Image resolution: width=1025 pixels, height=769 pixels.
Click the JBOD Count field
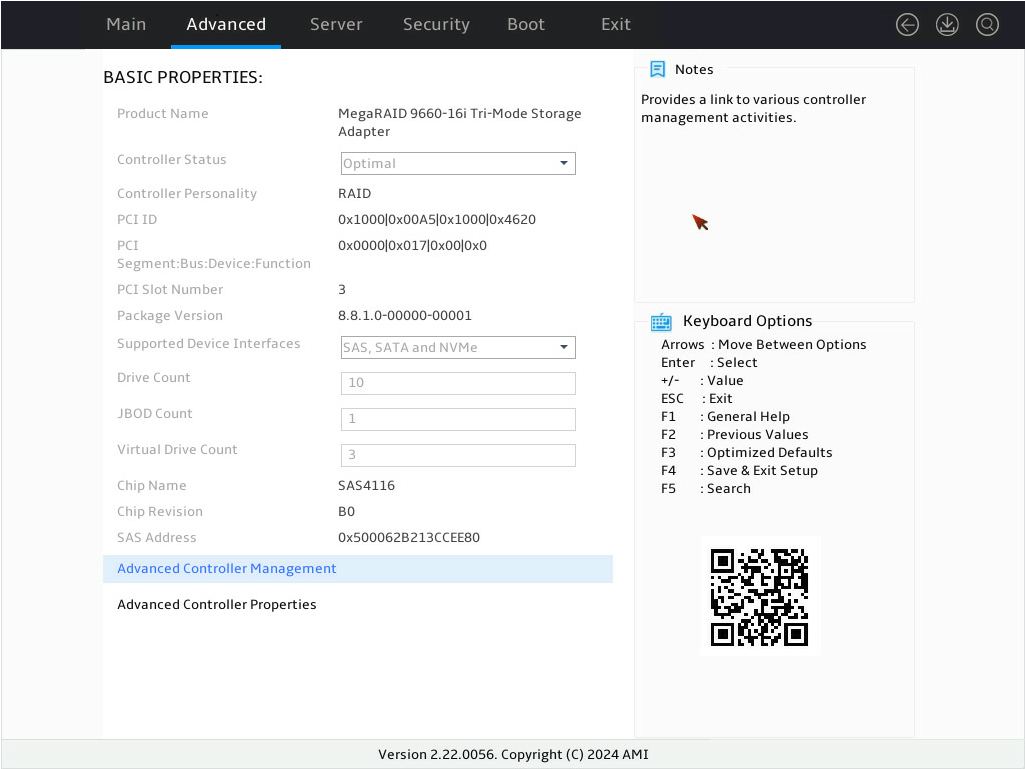pyautogui.click(x=458, y=419)
